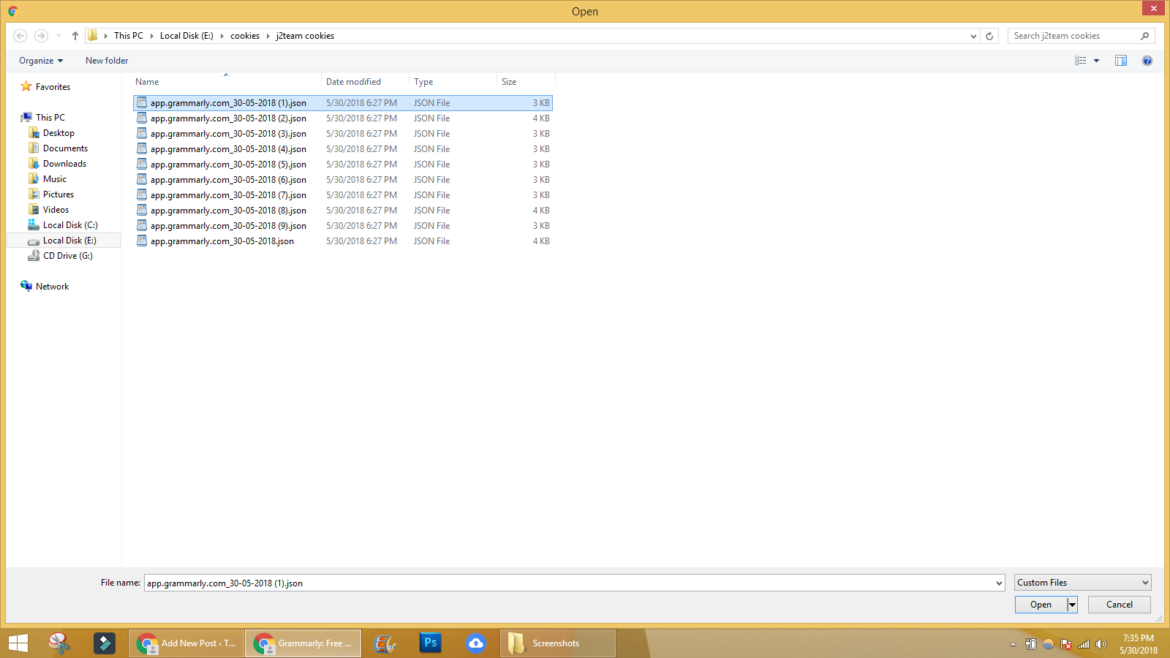Select Downloads in navigation pane
1170x658 pixels.
[x=64, y=163]
